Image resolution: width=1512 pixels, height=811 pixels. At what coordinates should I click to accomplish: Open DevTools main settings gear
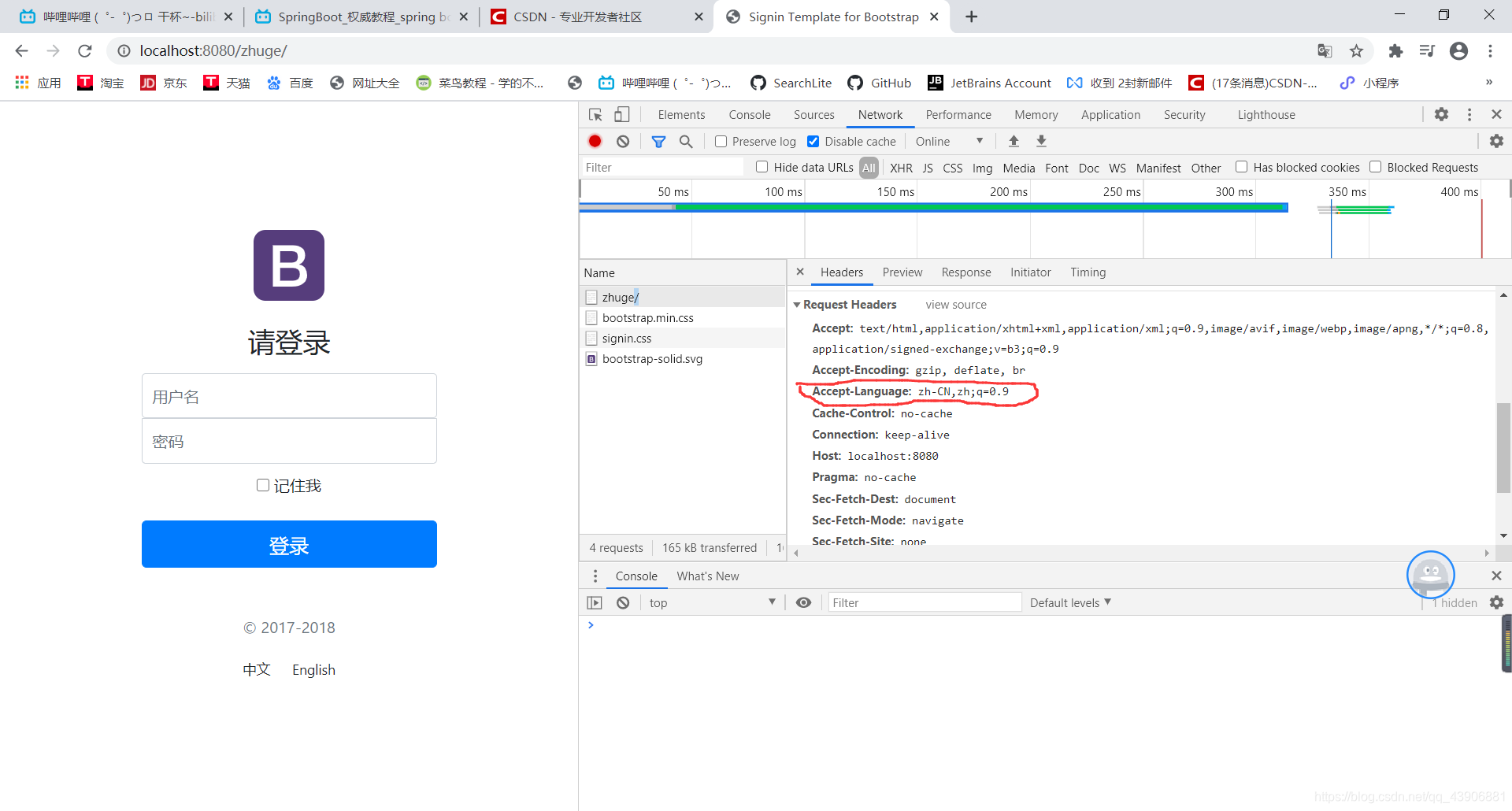[x=1441, y=115]
